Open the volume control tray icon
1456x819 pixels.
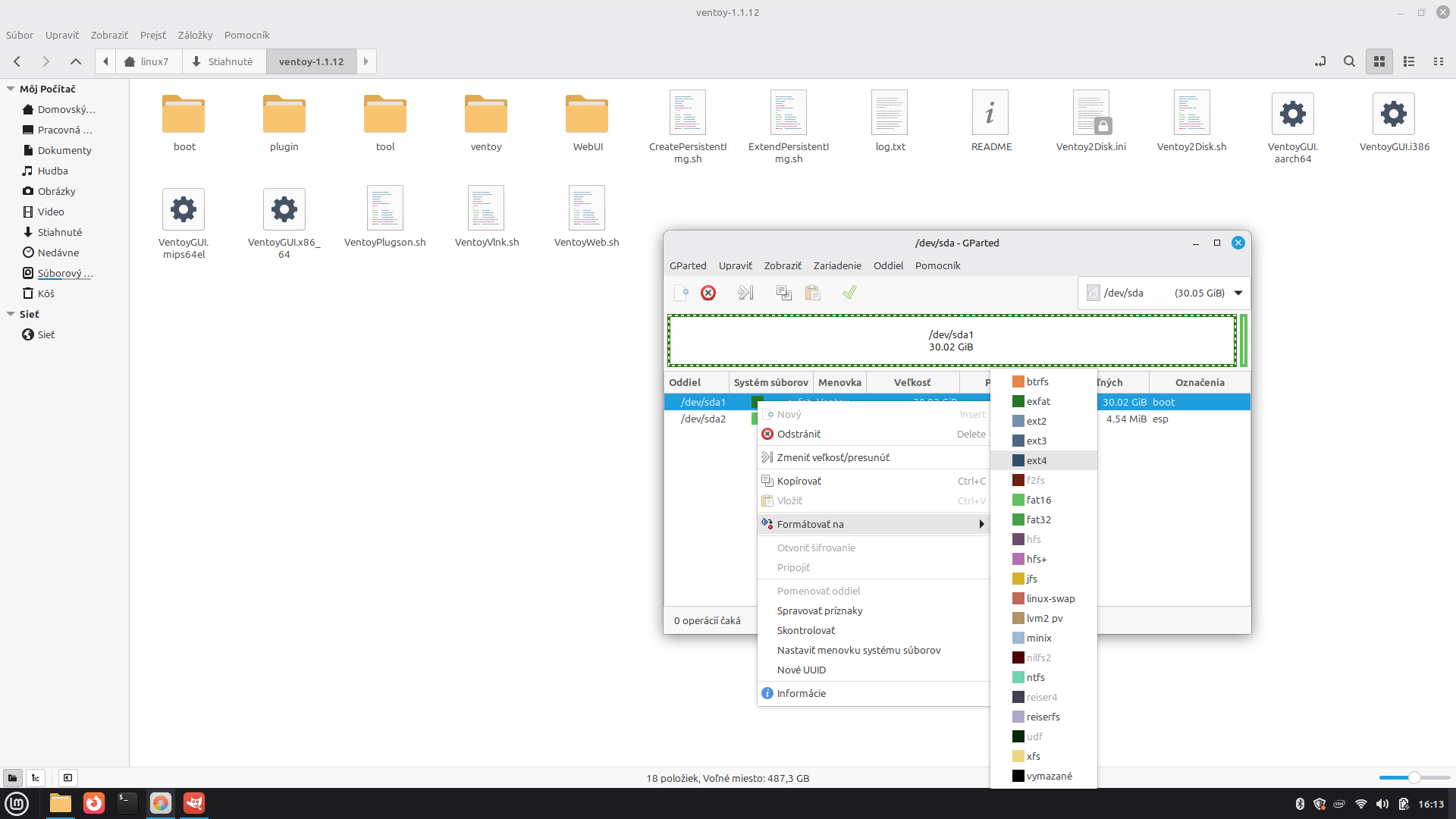[1382, 804]
